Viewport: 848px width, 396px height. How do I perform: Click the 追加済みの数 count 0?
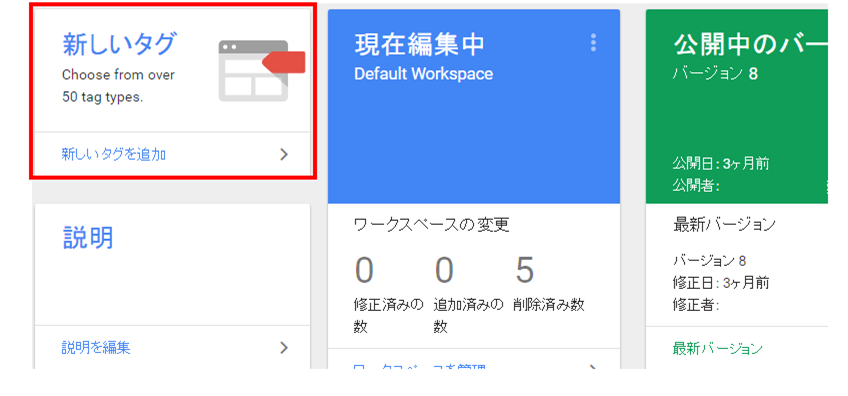(x=444, y=270)
